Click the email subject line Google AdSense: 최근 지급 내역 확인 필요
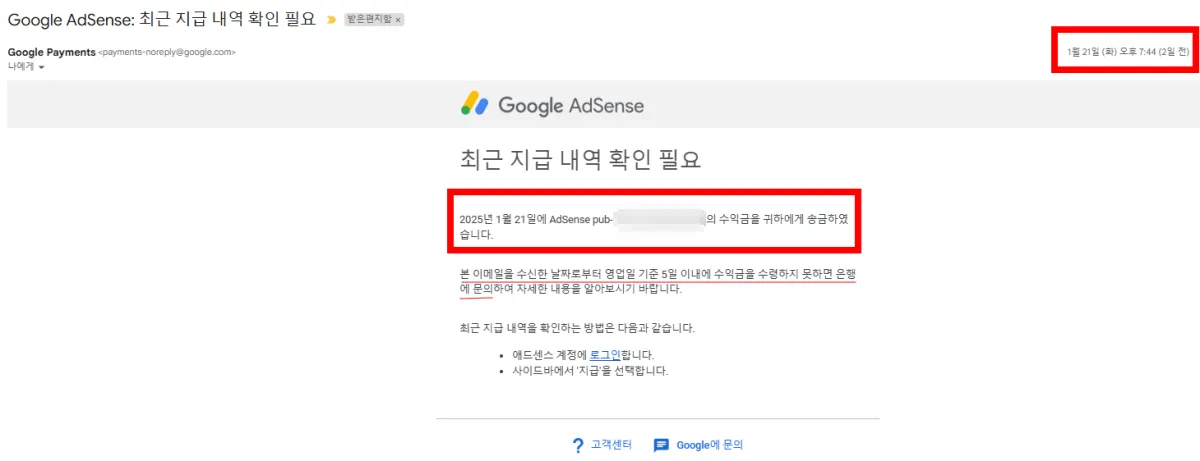 point(164,20)
